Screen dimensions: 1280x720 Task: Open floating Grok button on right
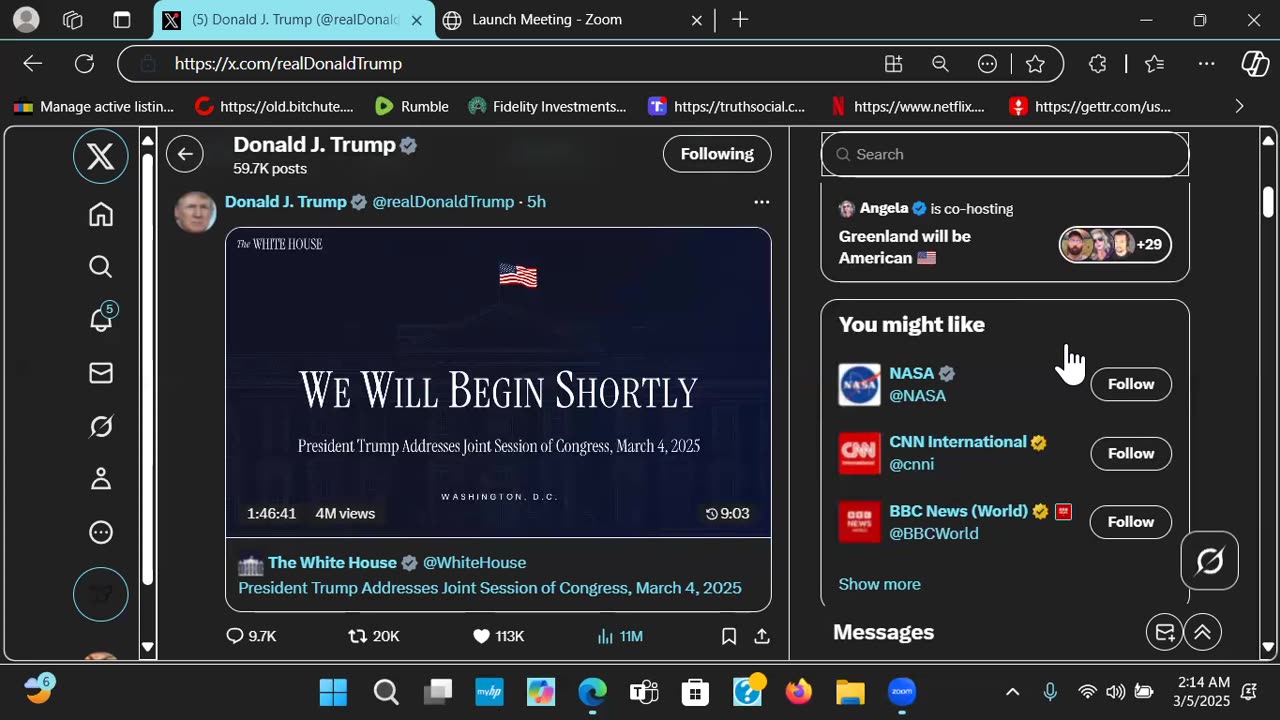coord(1209,561)
